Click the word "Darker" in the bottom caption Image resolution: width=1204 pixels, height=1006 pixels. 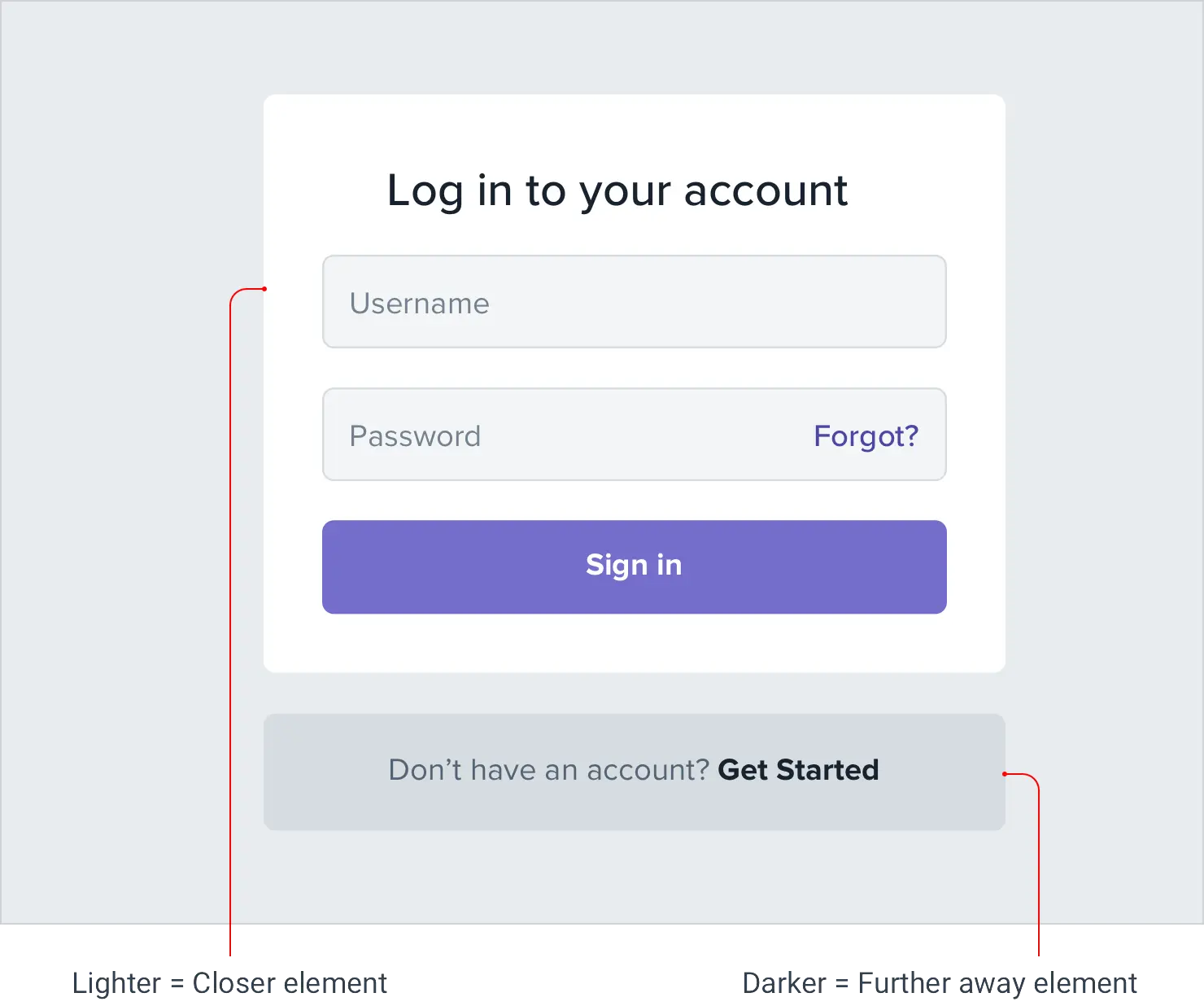tap(783, 983)
